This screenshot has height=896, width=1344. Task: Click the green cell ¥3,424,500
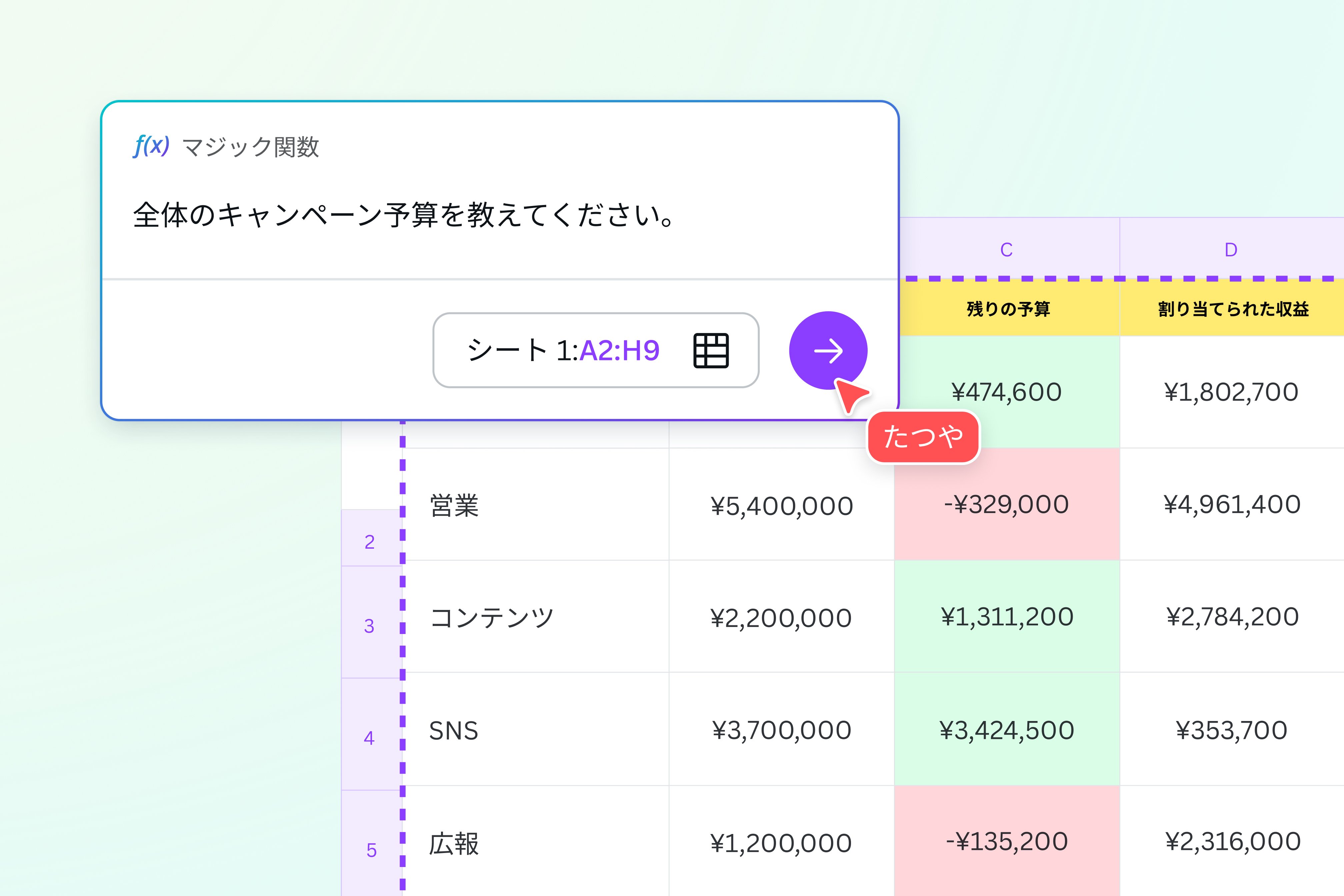coord(1007,729)
